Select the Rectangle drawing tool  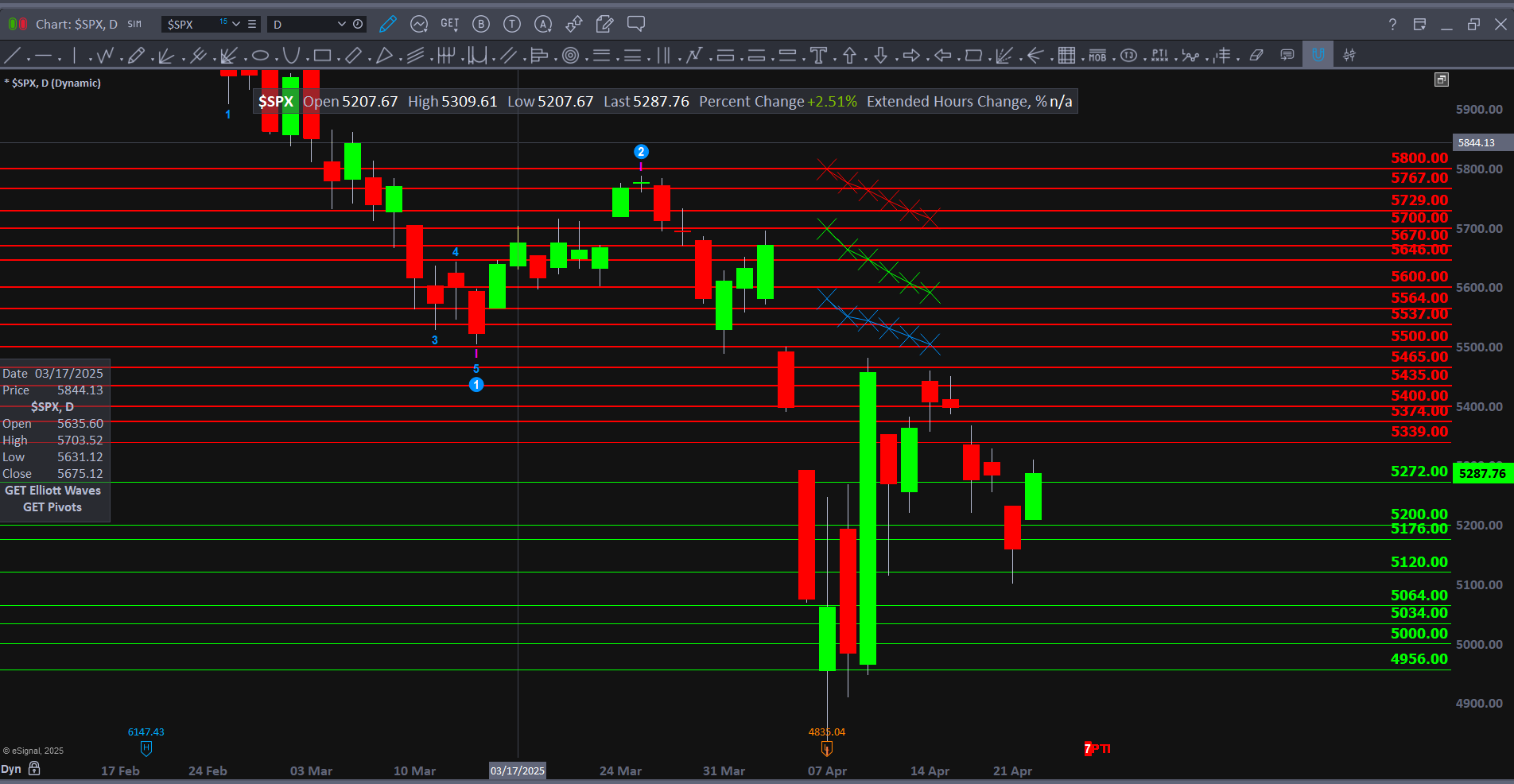322,56
